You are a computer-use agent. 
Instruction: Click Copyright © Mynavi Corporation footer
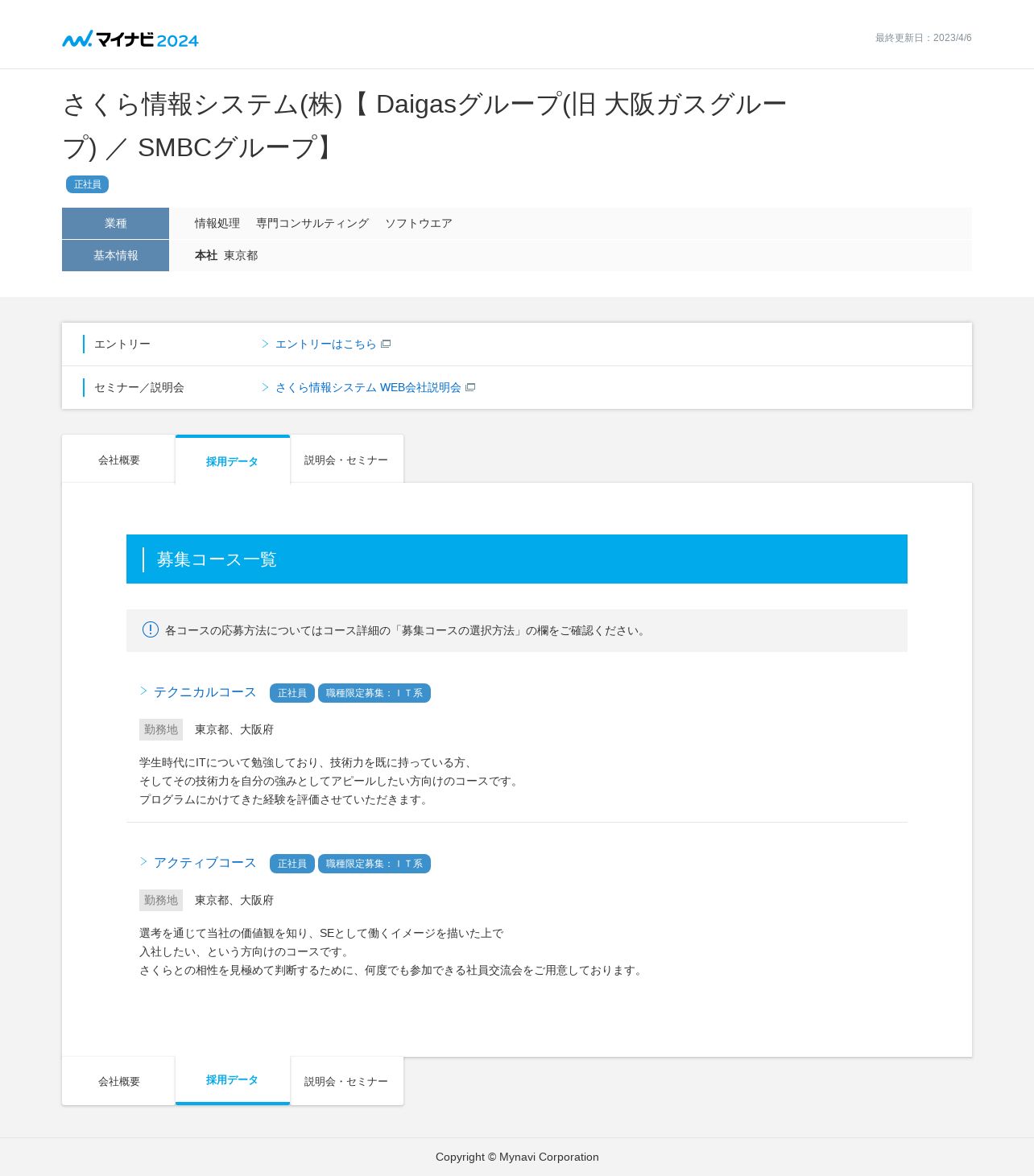tap(517, 1157)
